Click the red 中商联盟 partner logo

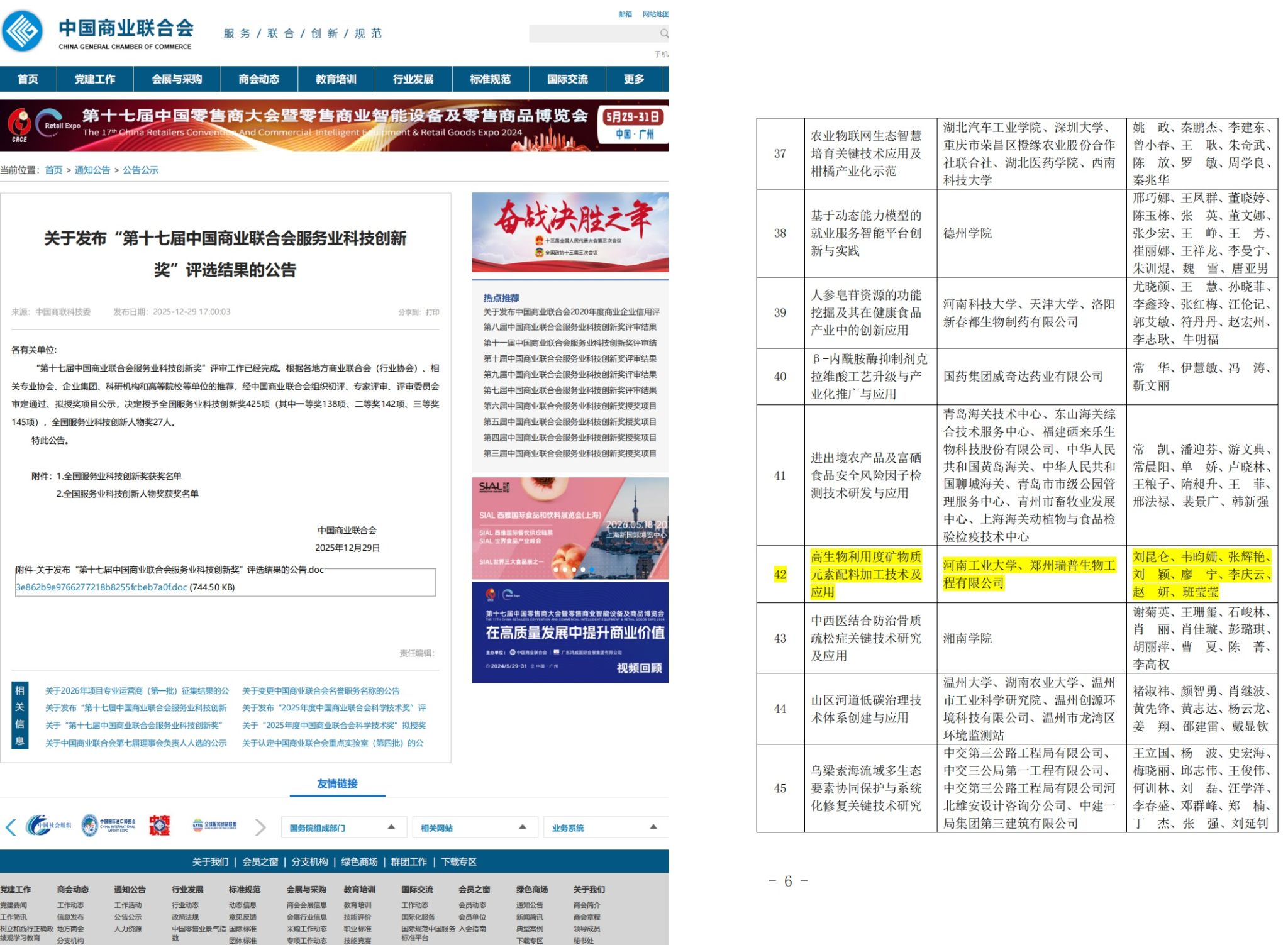(160, 826)
